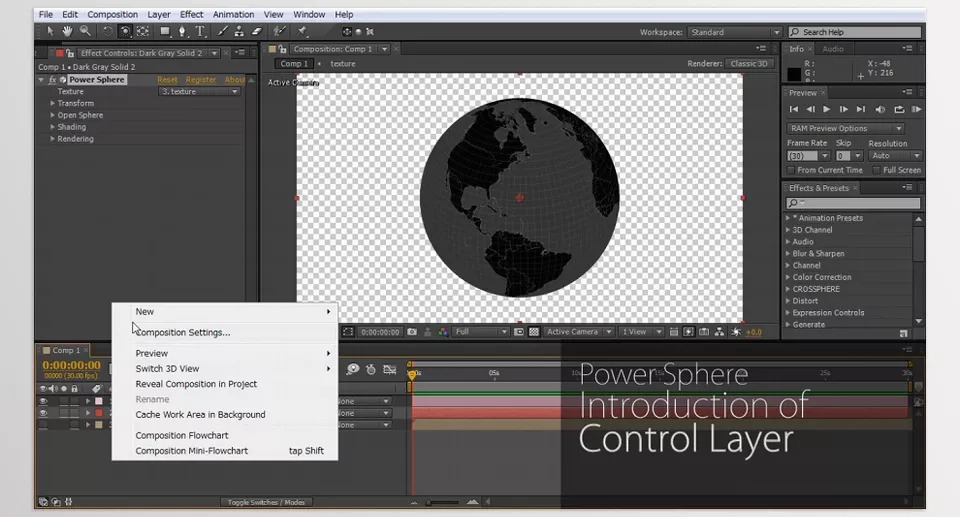
Task: Select the Clone Stamp tool
Action: tap(239, 31)
